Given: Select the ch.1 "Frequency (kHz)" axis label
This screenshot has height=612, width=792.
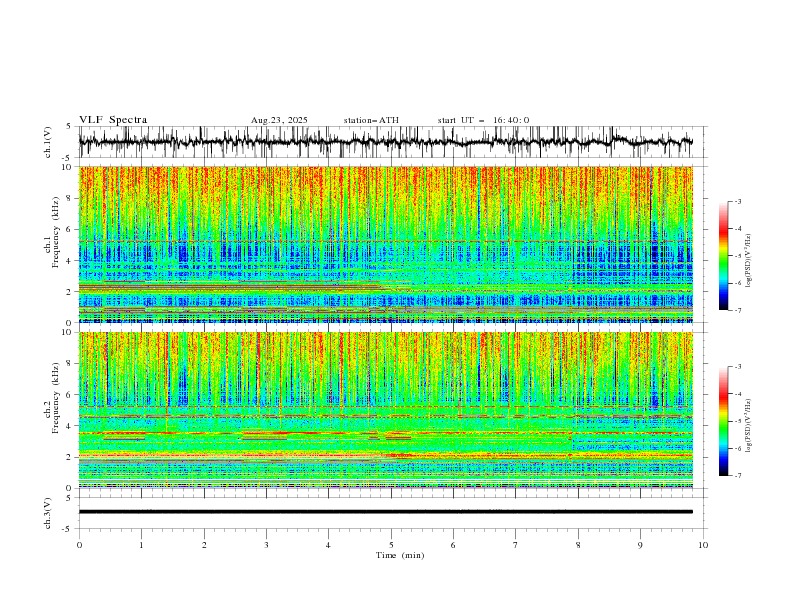Looking at the screenshot, I should (x=56, y=232).
